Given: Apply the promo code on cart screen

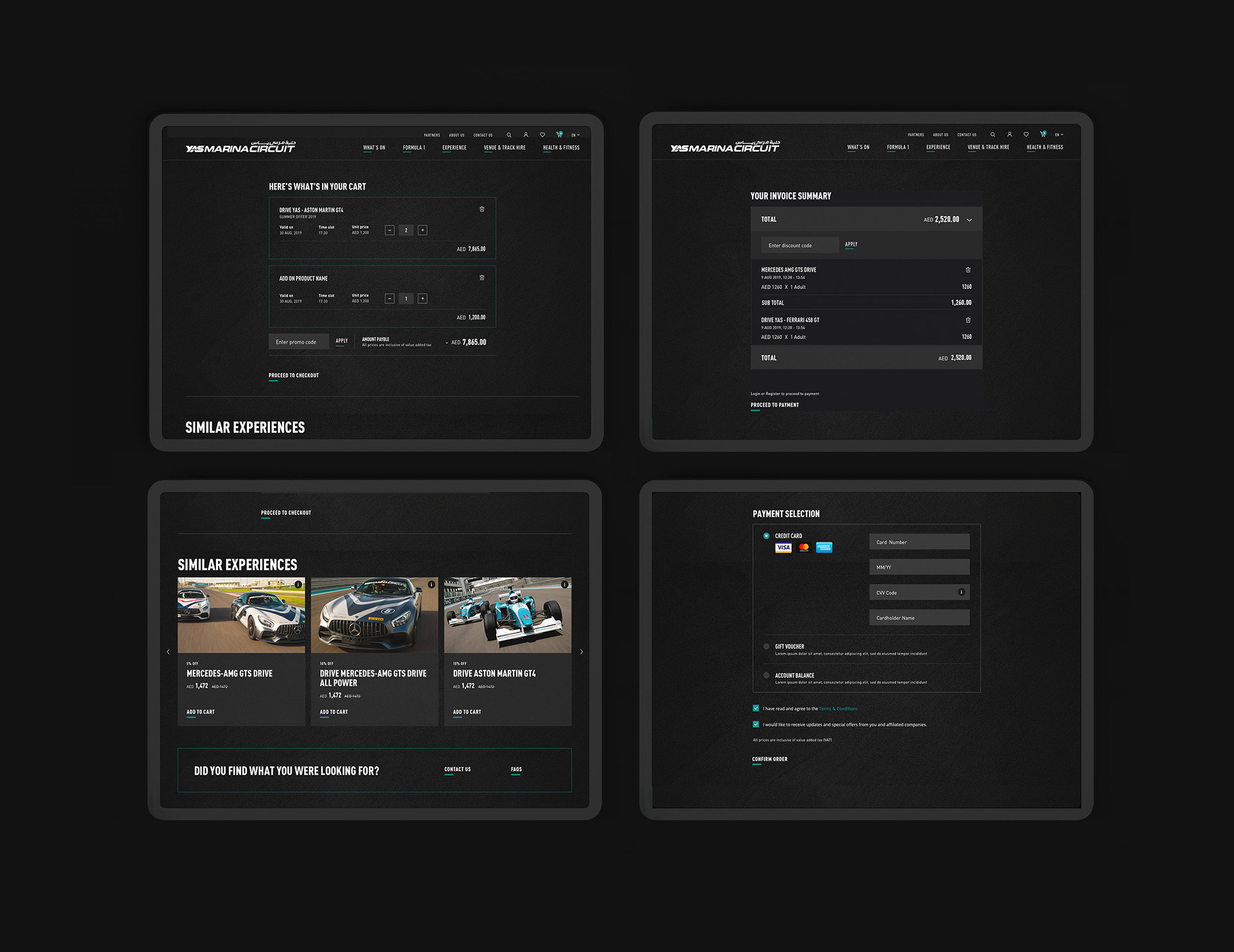Looking at the screenshot, I should point(342,341).
